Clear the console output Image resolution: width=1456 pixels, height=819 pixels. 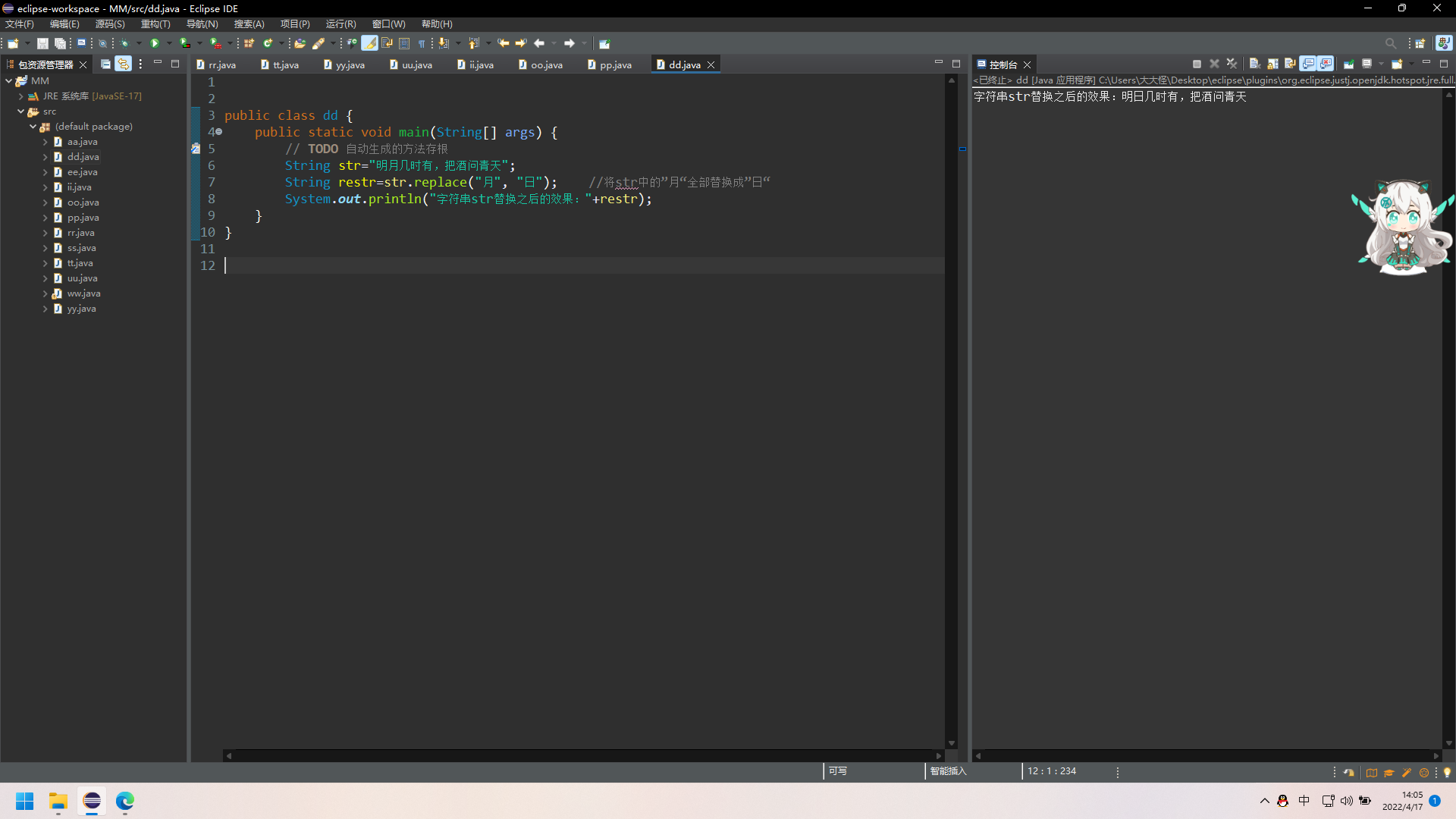[x=1254, y=65]
